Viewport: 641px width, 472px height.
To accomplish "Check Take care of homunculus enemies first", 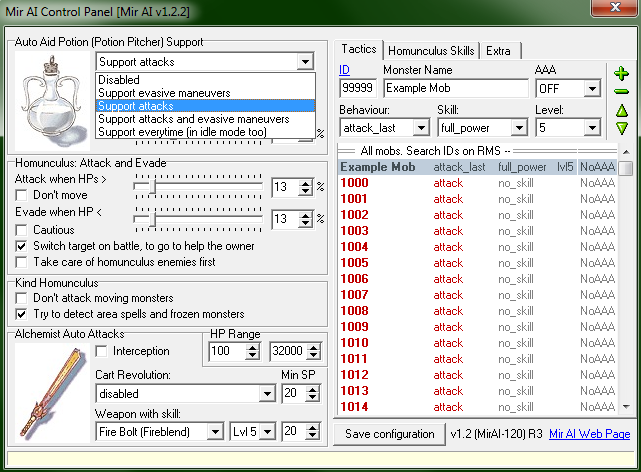I will (x=21, y=262).
